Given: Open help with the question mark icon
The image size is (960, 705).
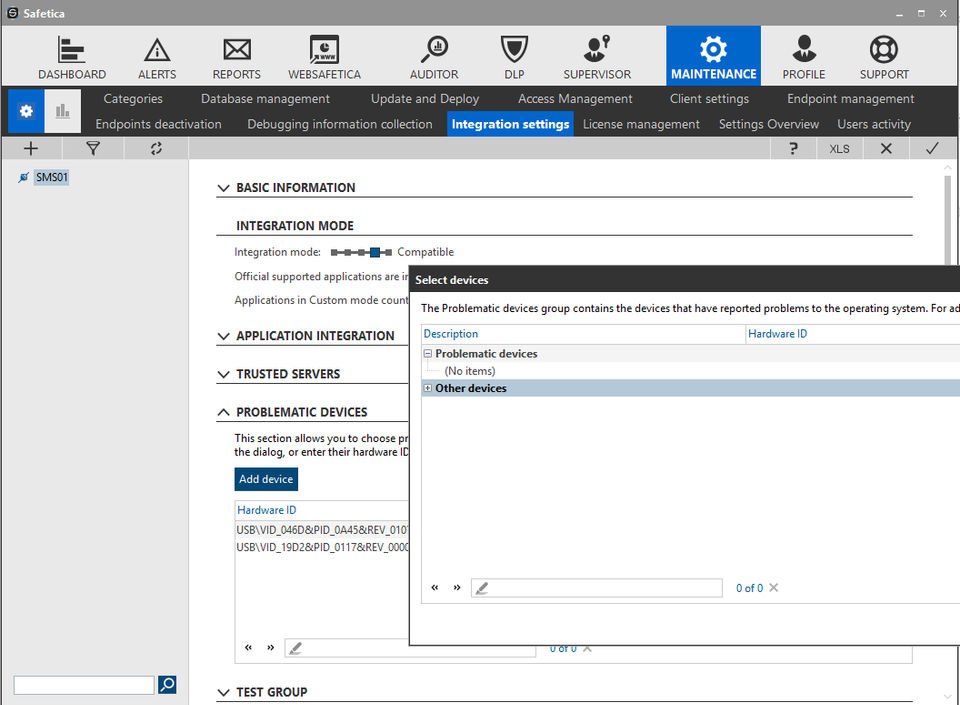Looking at the screenshot, I should 793,149.
